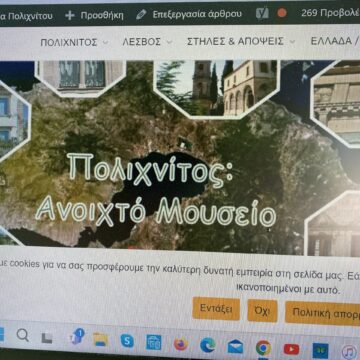Click the red Yoast status dot
The height and width of the screenshot is (360, 360).
pos(282,13)
